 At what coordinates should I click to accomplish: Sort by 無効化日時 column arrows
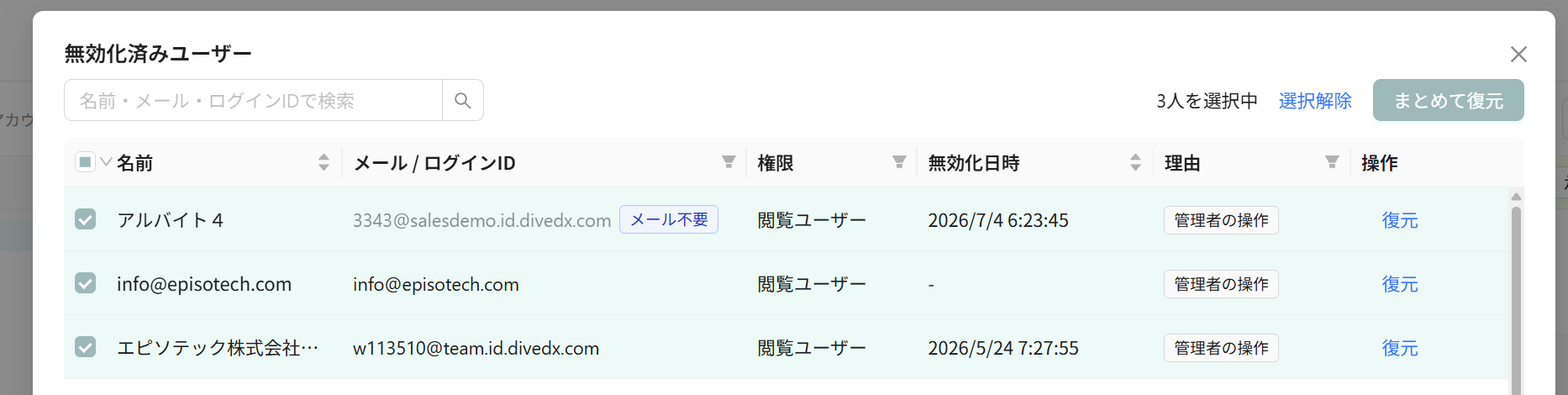(1135, 162)
